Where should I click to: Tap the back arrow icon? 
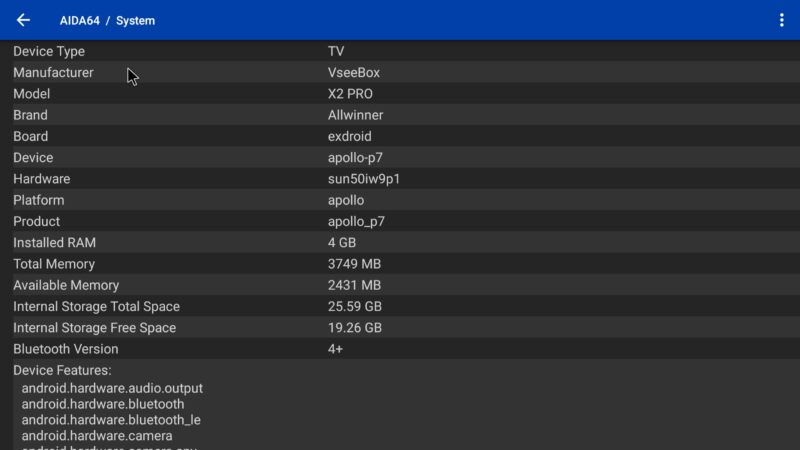tap(23, 20)
